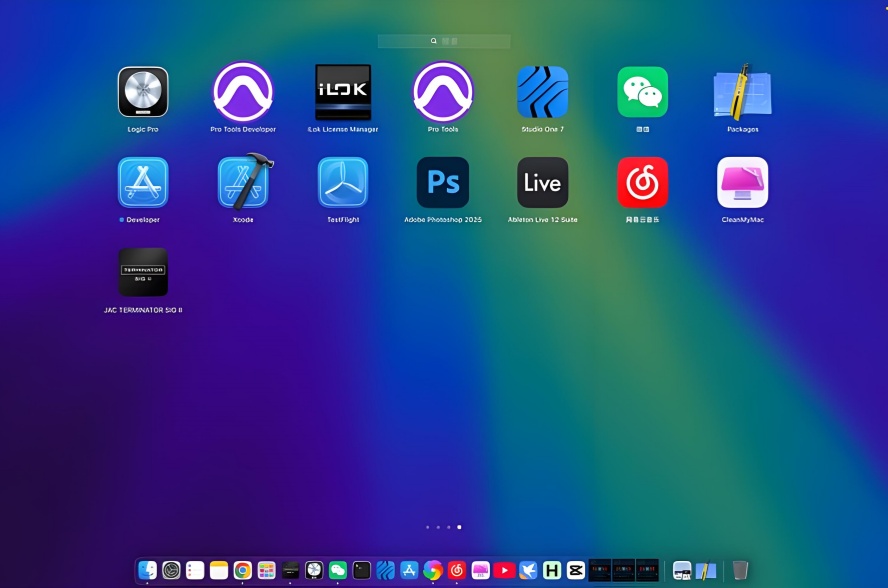Open Logic Pro from Launchpad
Screen dimensions: 888x588
point(143,92)
